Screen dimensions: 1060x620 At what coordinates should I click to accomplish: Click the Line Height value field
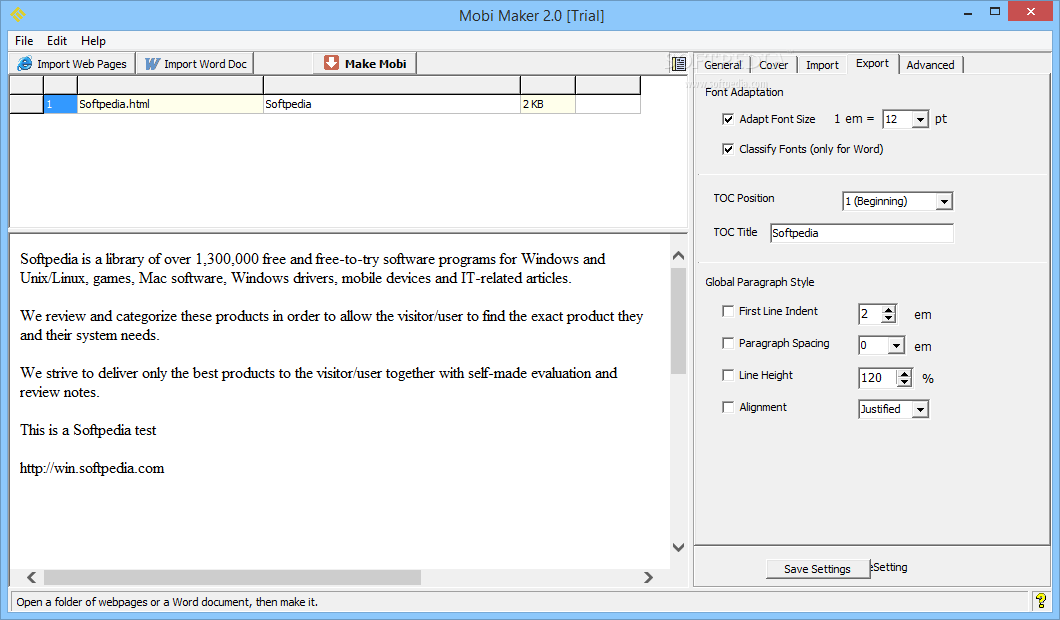878,377
